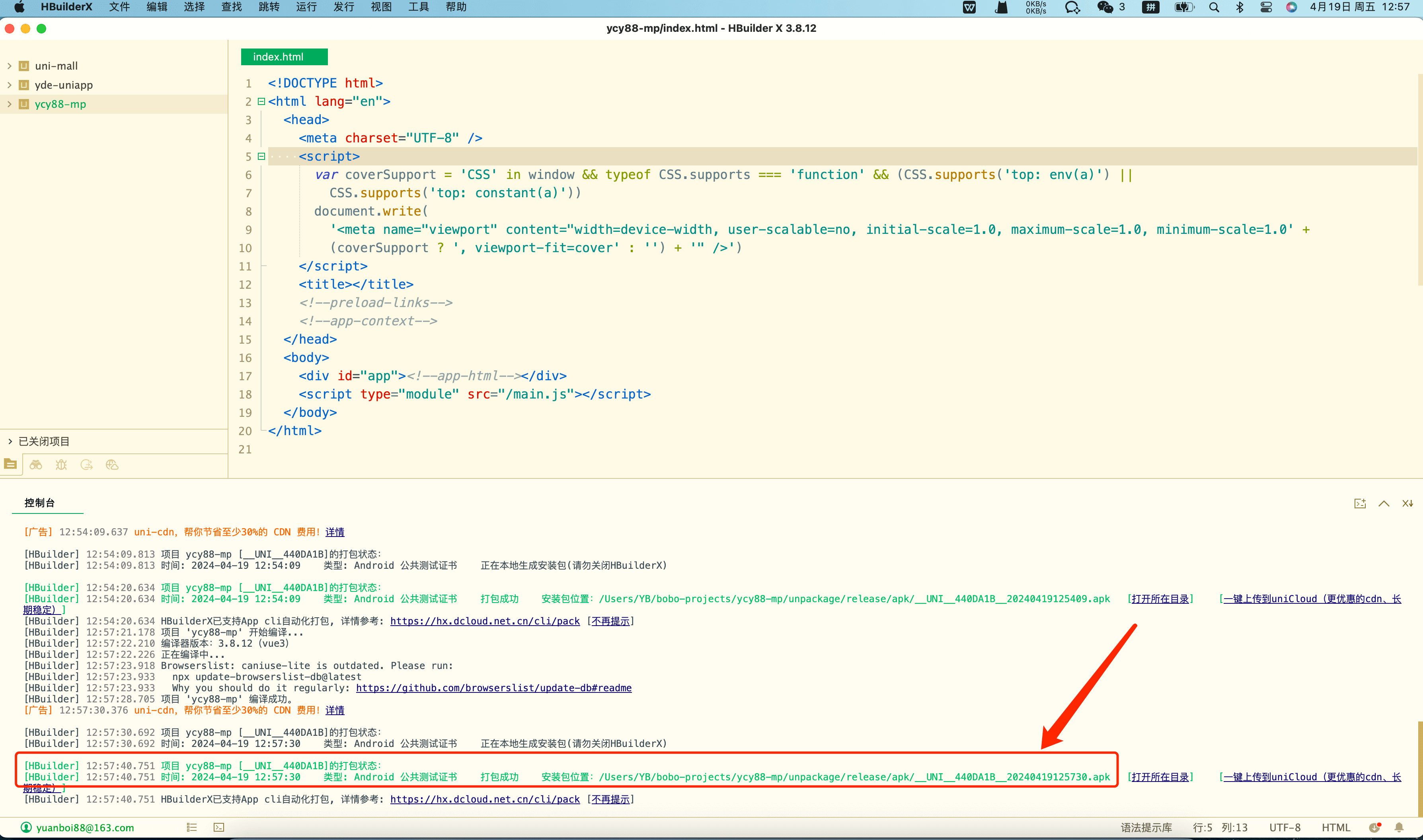Collapse the console panel with up chevron

(1383, 503)
